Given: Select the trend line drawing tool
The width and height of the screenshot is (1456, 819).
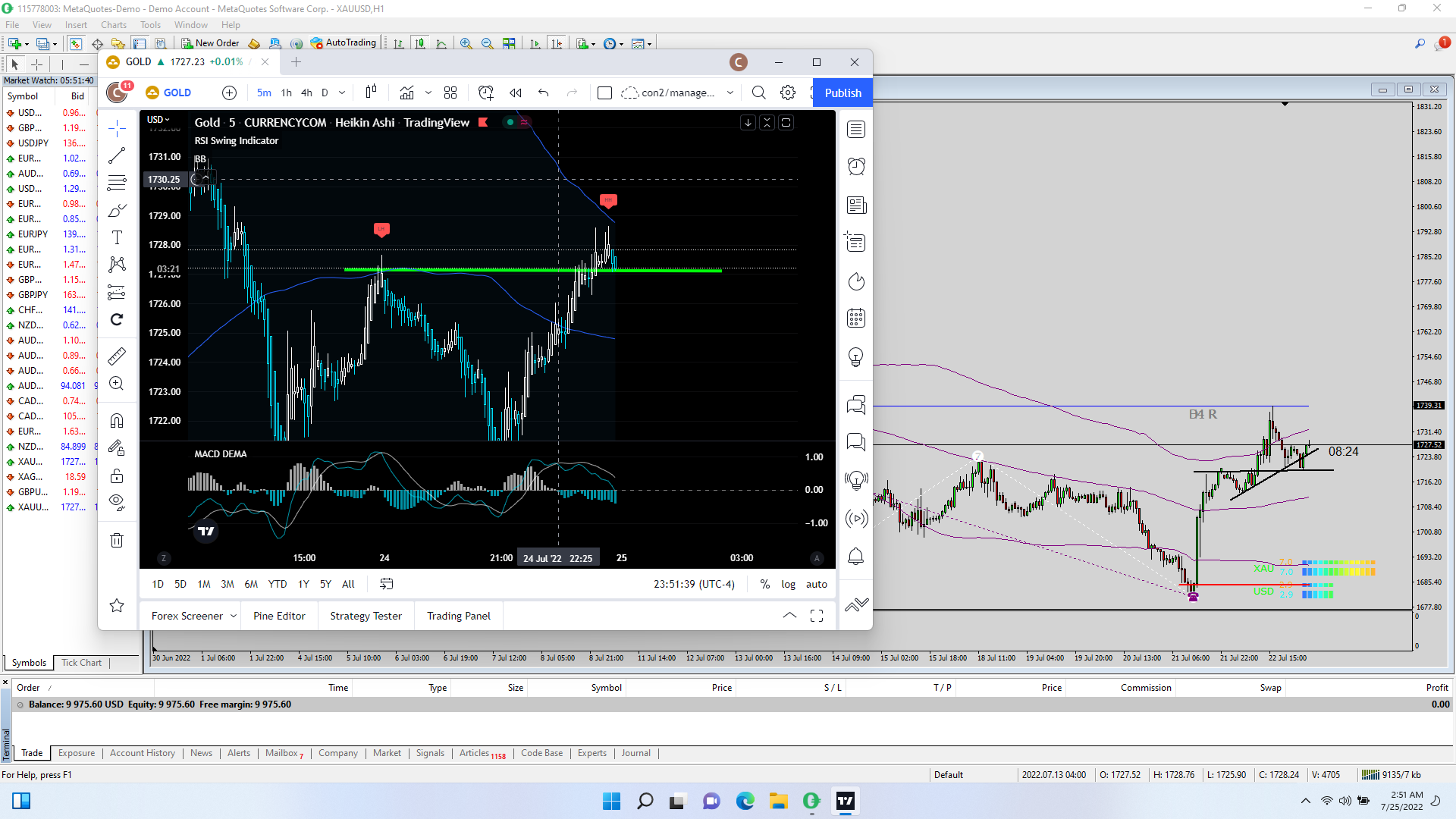Looking at the screenshot, I should 117,156.
